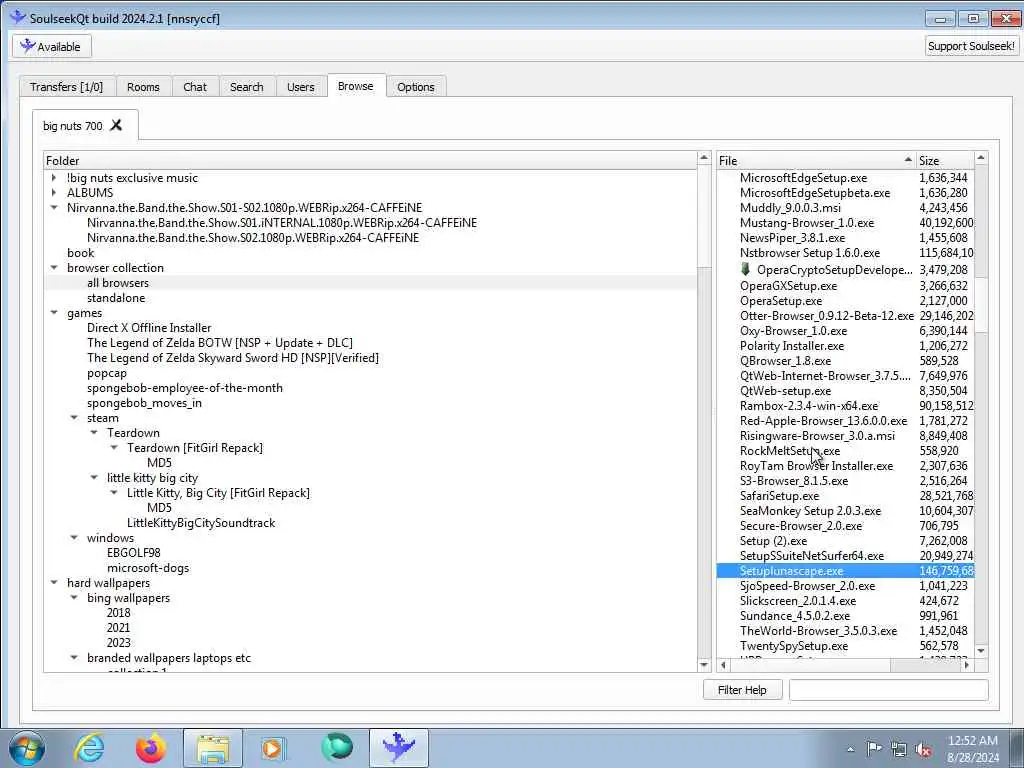The width and height of the screenshot is (1024, 768).
Task: Launch Internet Explorer from taskbar
Action: (89, 748)
